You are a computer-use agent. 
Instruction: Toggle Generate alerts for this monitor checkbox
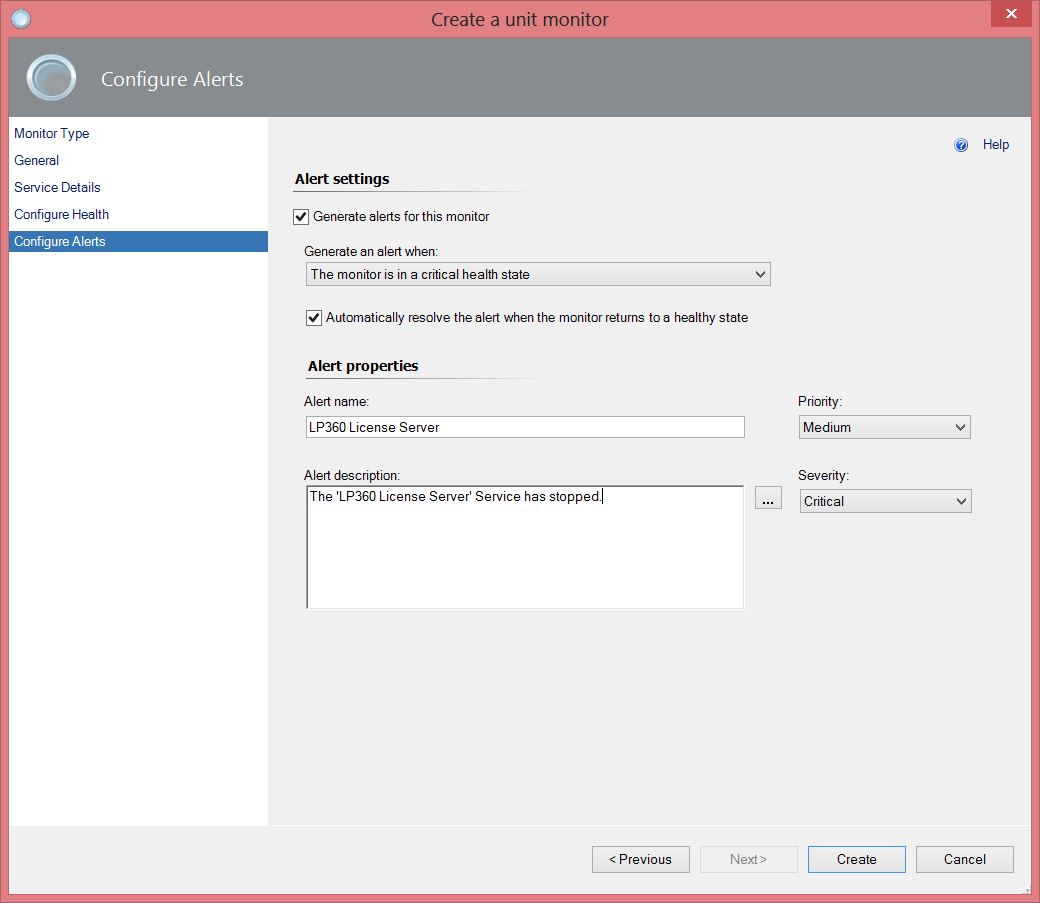[301, 216]
